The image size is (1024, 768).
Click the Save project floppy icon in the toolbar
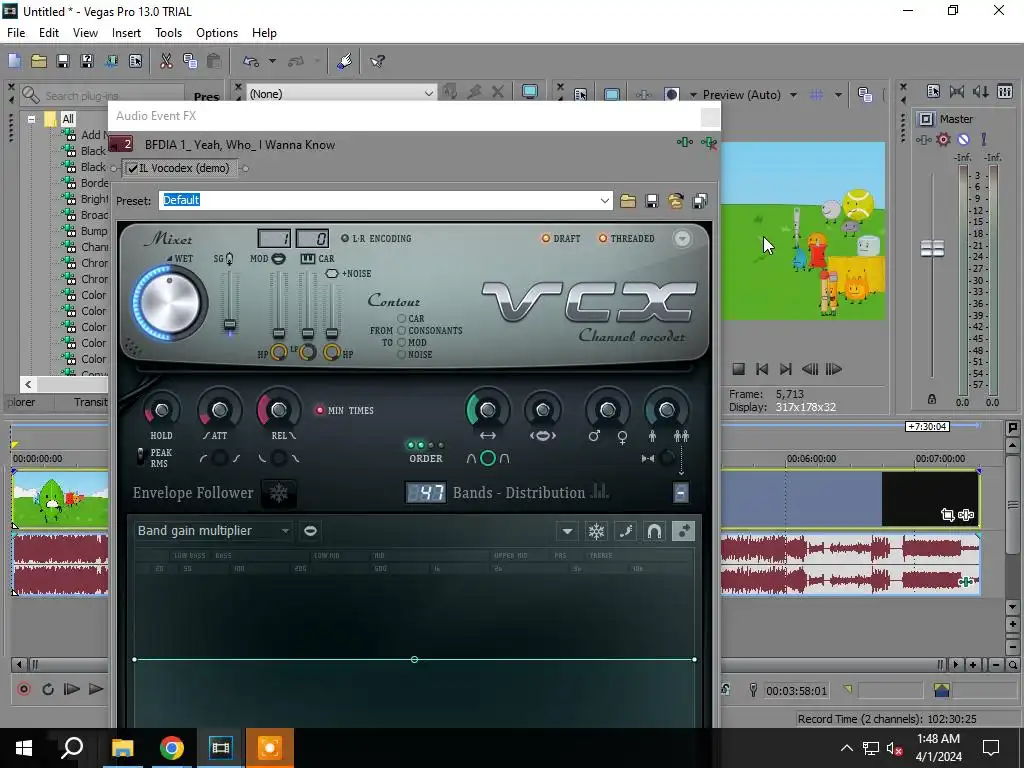pyautogui.click(x=63, y=61)
